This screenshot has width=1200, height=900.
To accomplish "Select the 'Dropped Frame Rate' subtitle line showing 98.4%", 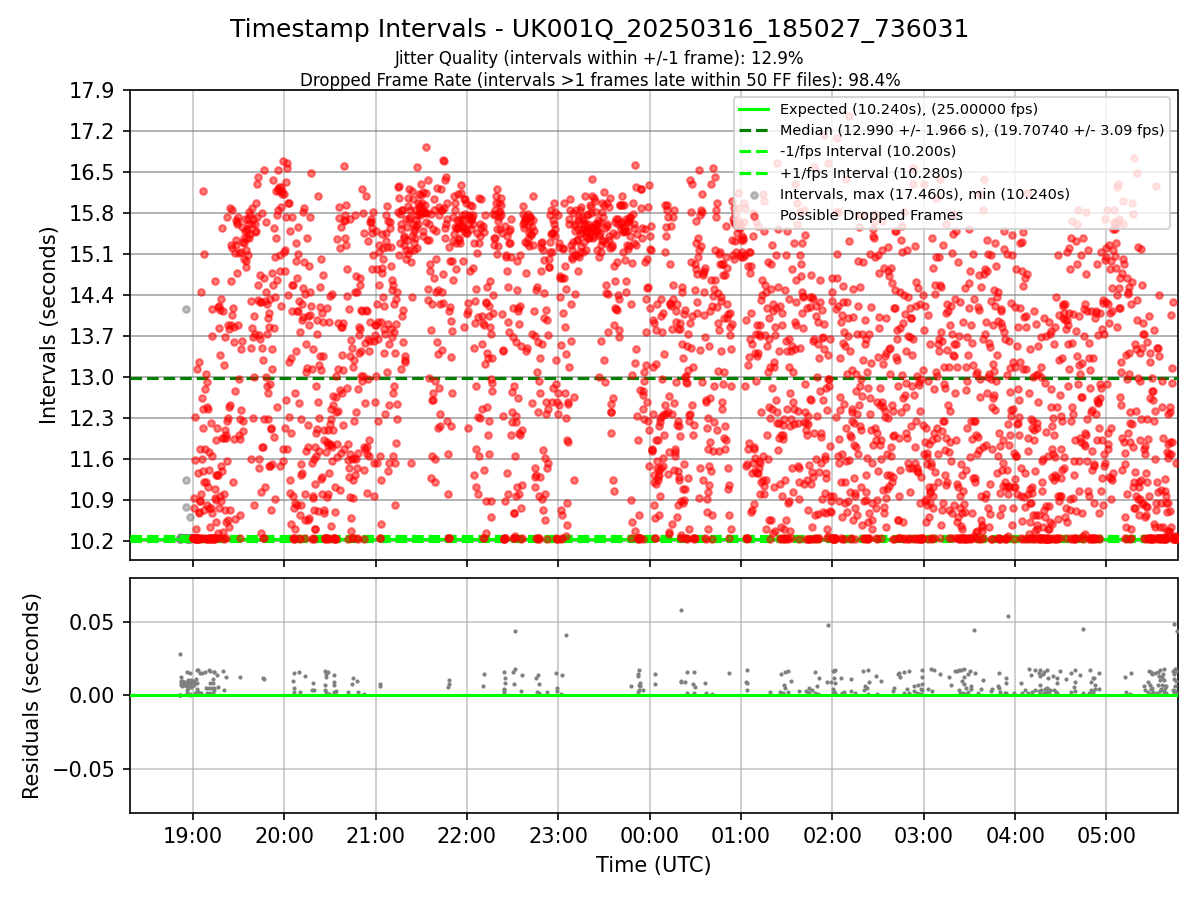I will point(600,79).
